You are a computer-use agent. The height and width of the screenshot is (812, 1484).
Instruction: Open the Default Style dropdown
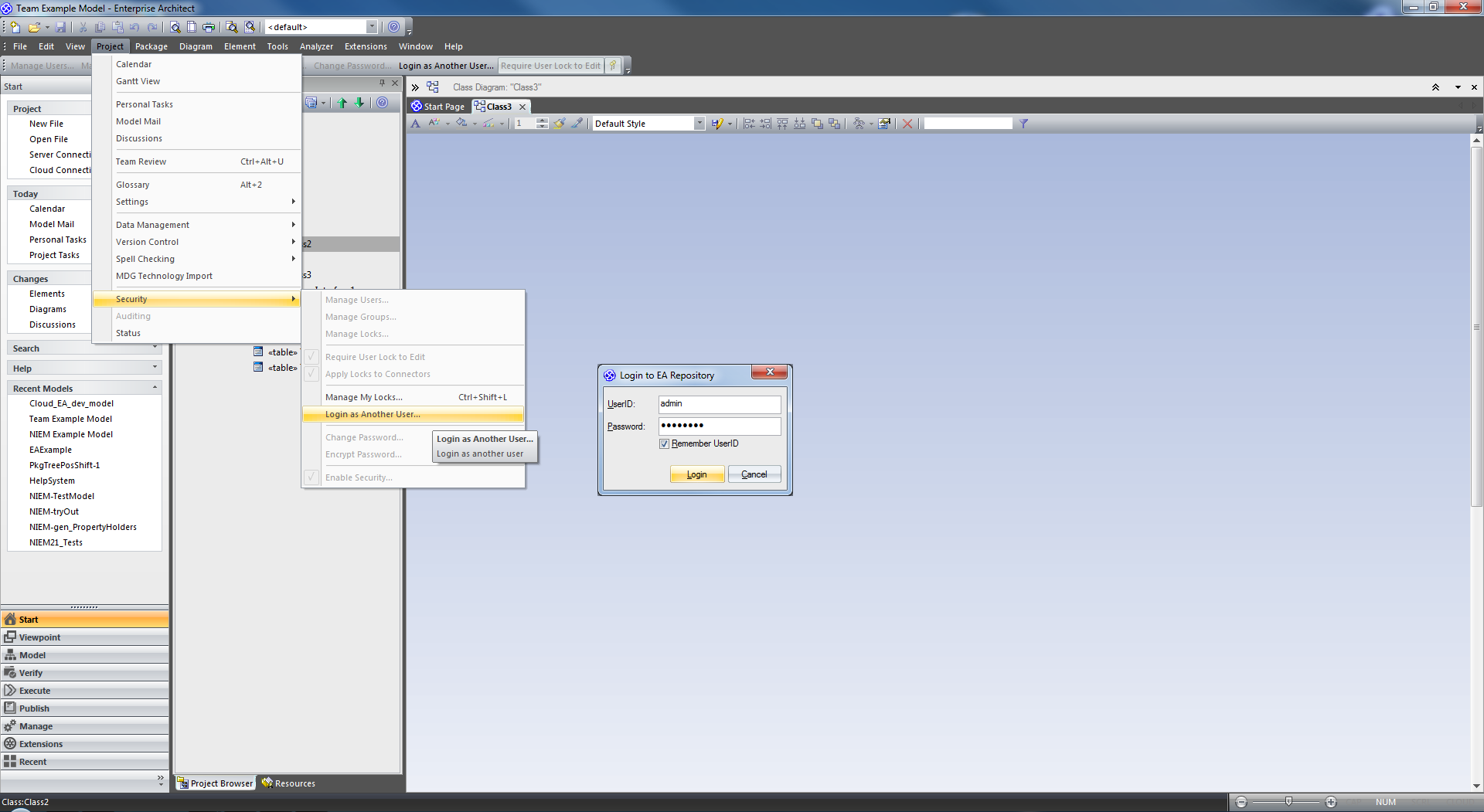(699, 124)
